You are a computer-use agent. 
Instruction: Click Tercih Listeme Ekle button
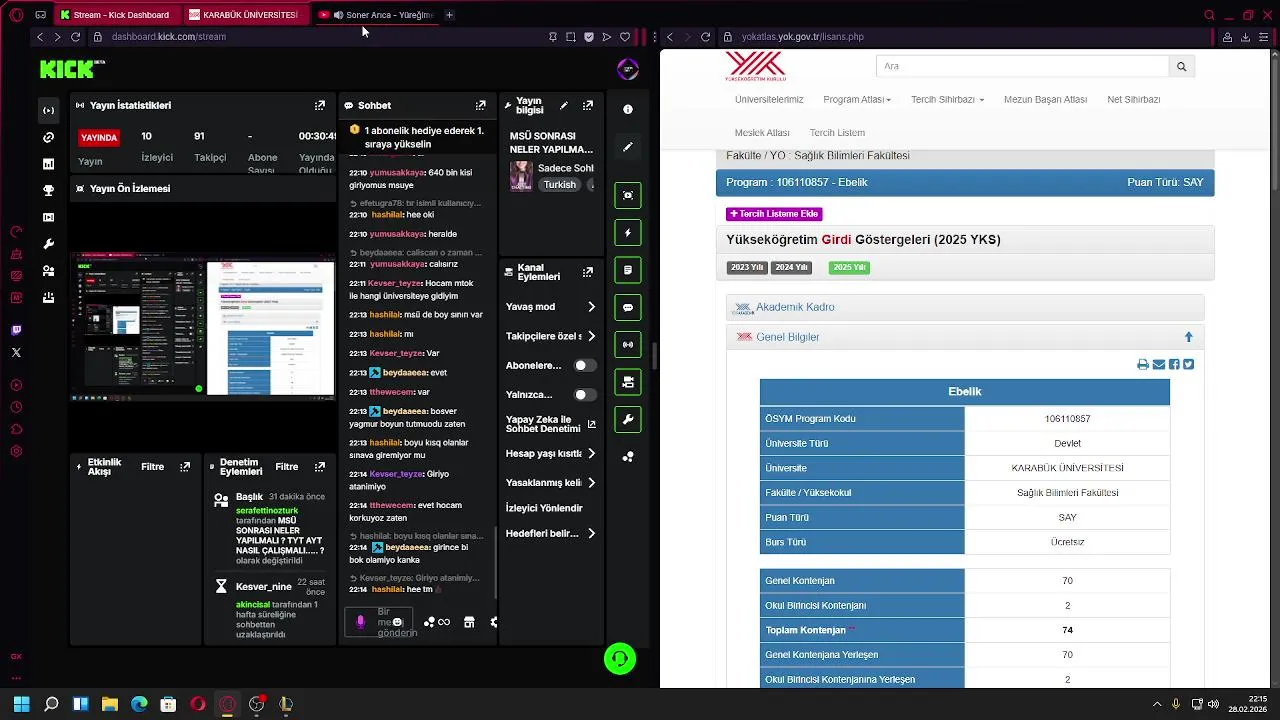pyautogui.click(x=774, y=214)
